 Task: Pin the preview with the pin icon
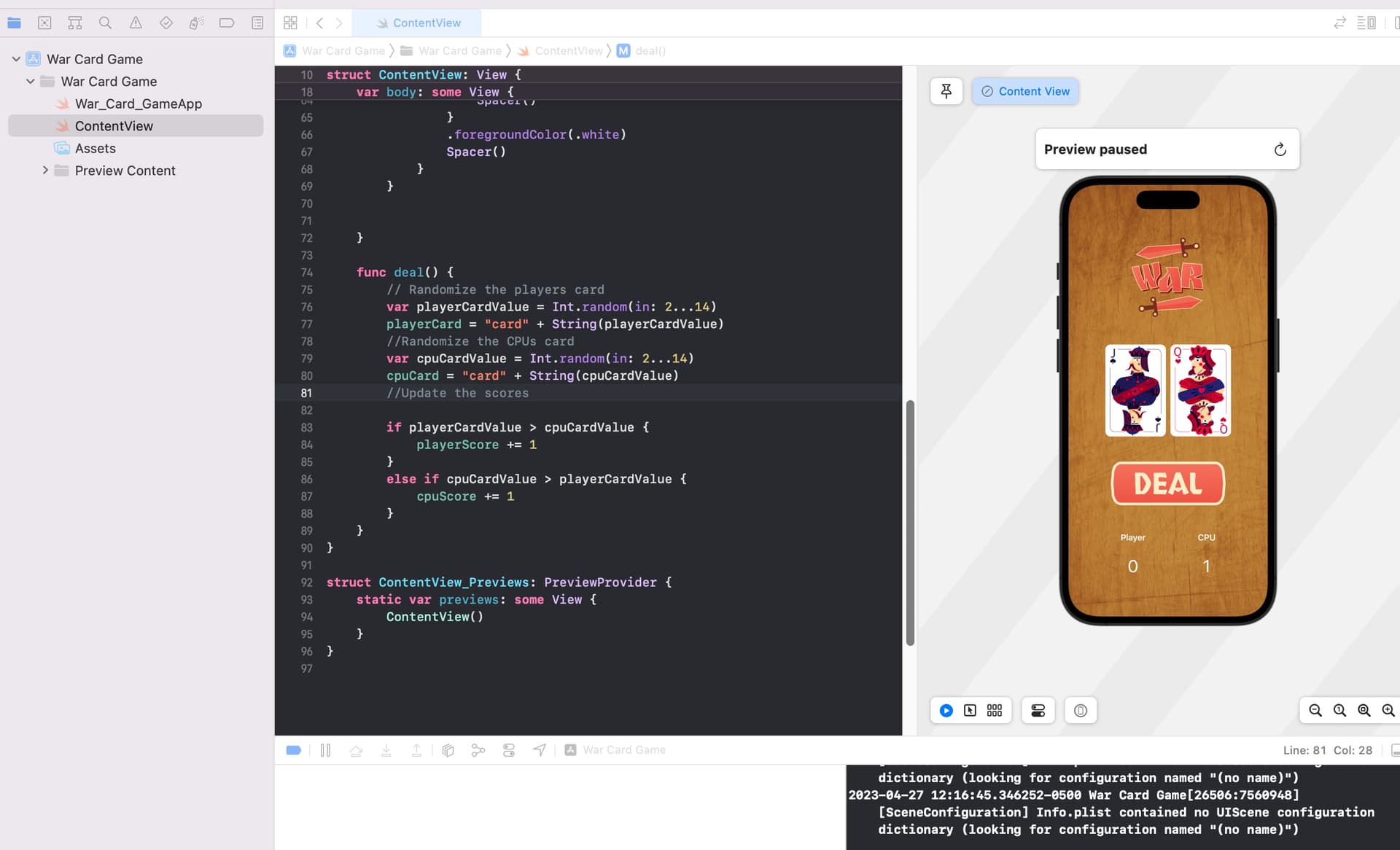click(946, 91)
